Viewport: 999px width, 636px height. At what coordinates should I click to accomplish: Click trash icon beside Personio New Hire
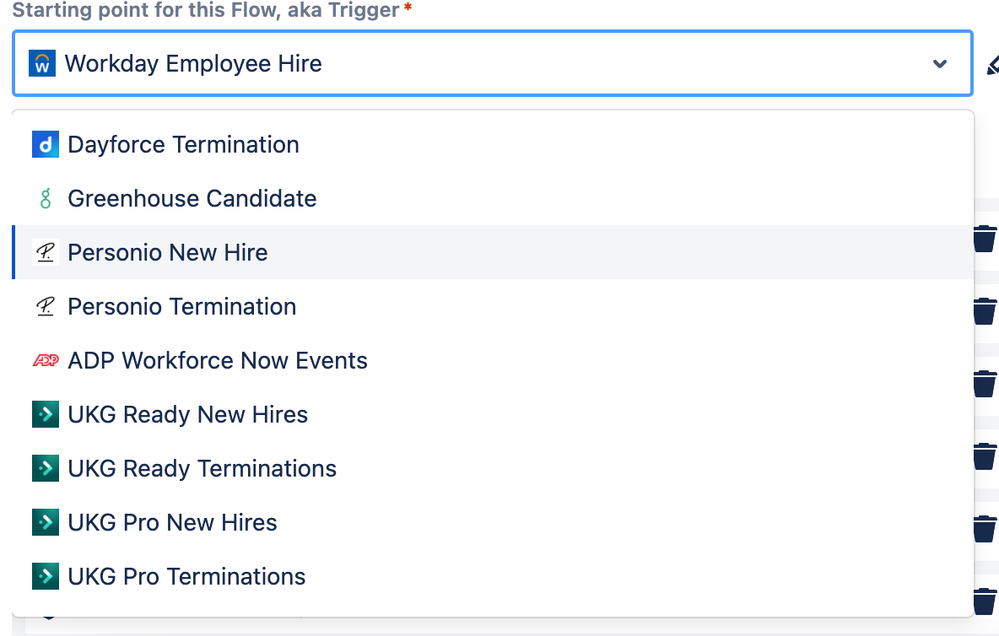point(984,240)
